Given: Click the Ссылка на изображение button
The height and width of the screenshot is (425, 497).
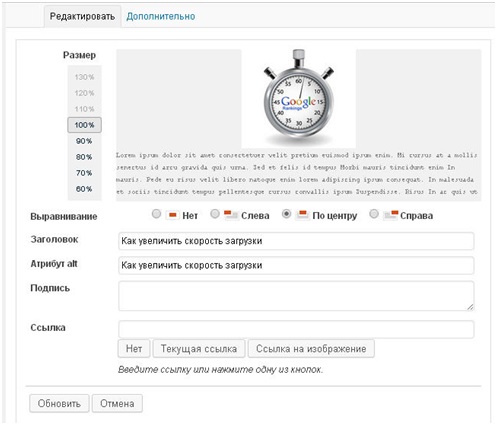Looking at the screenshot, I should 311,349.
